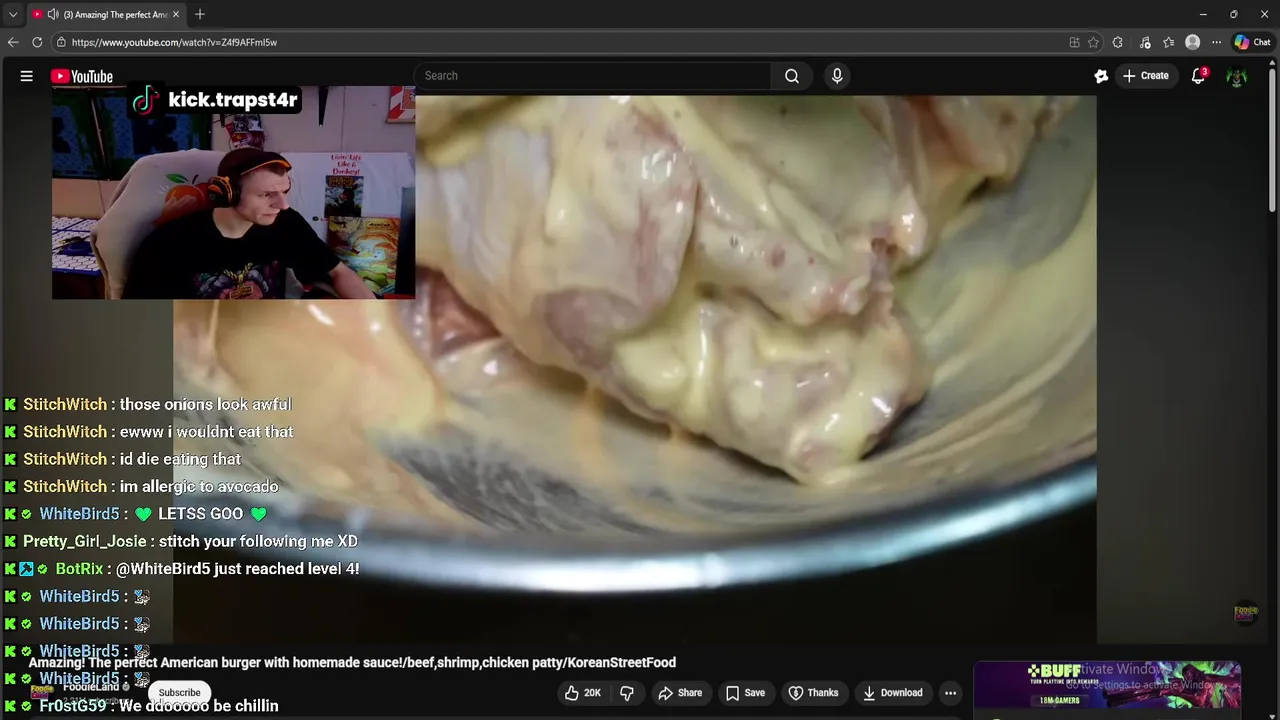The width and height of the screenshot is (1280, 720).
Task: Click the search magnifier button
Action: pyautogui.click(x=791, y=76)
